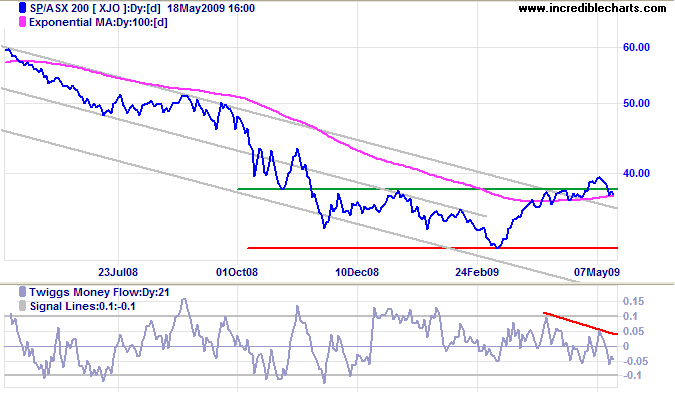Click the -0.1 money flow axis value
The height and width of the screenshot is (395, 675).
point(633,376)
